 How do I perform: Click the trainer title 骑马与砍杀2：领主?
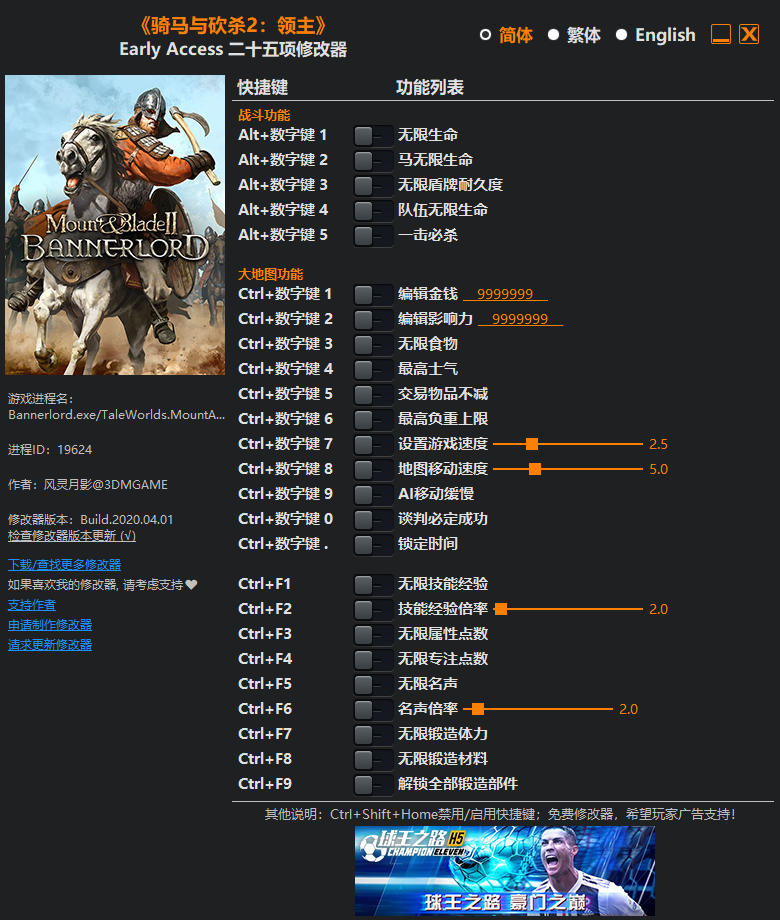[233, 25]
